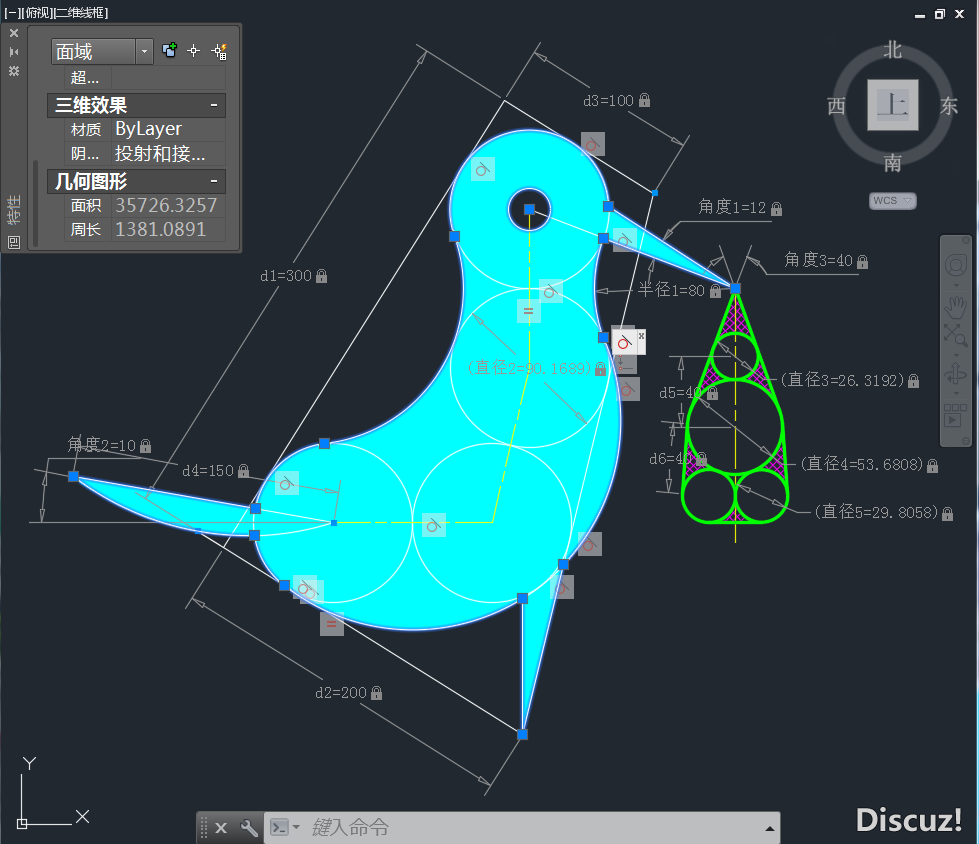
Task: Click the 上 face of the ViewCube
Action: point(892,105)
